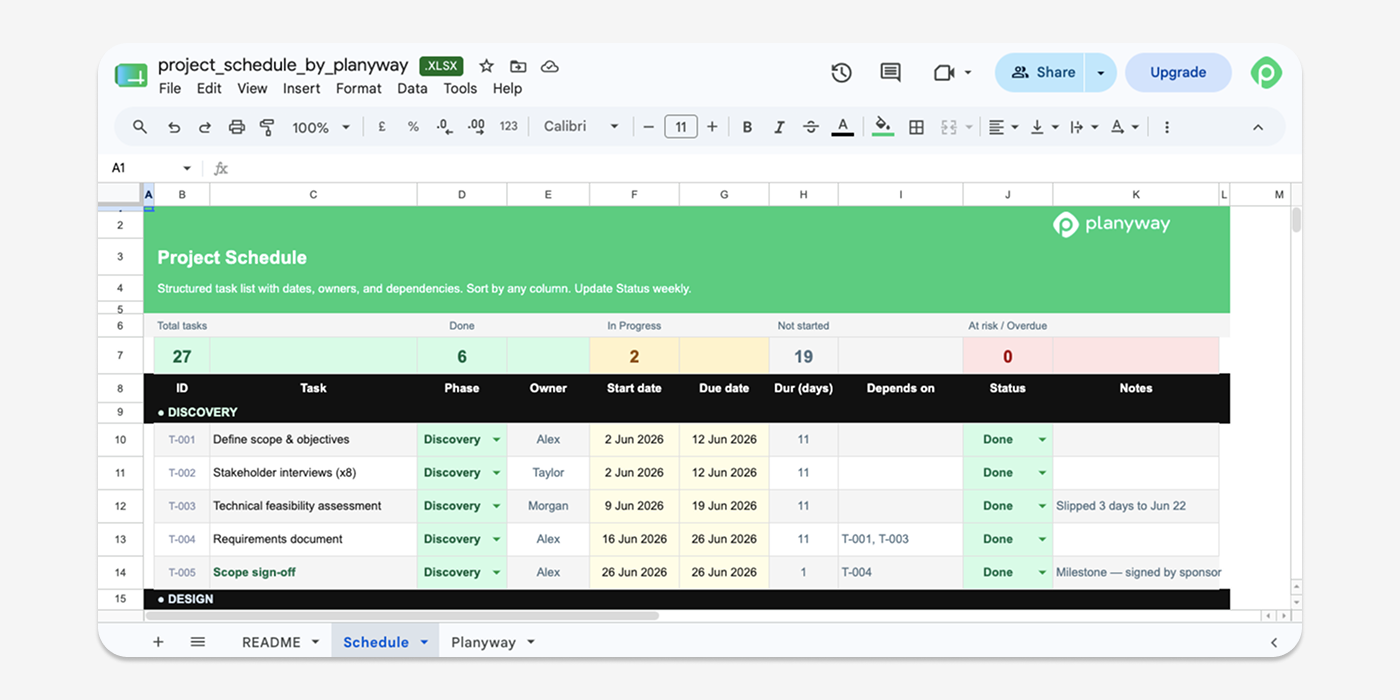Open the comments icon
Viewport: 1400px width, 700px height.
[890, 72]
